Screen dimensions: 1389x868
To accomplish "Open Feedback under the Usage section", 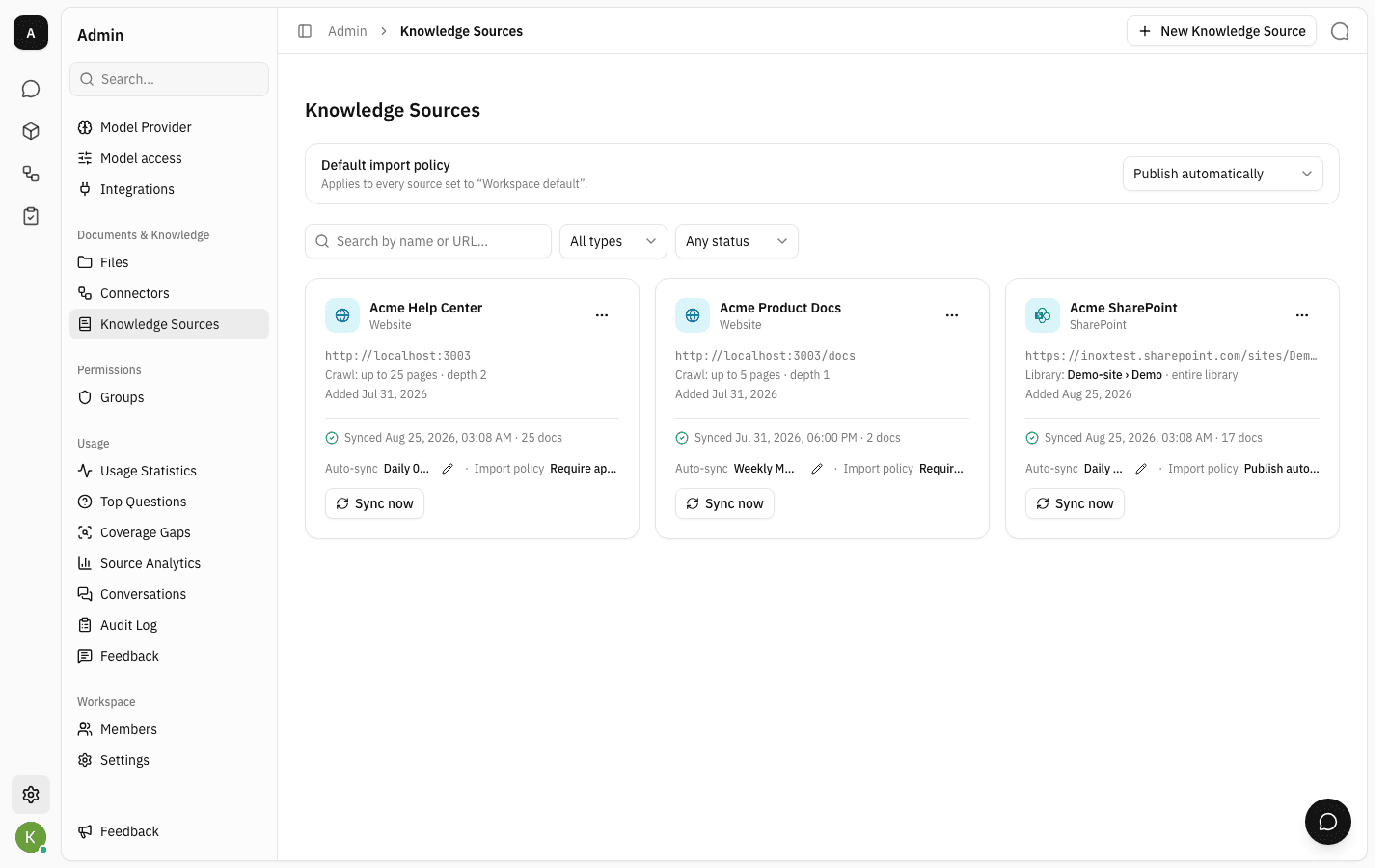I will pos(169,656).
